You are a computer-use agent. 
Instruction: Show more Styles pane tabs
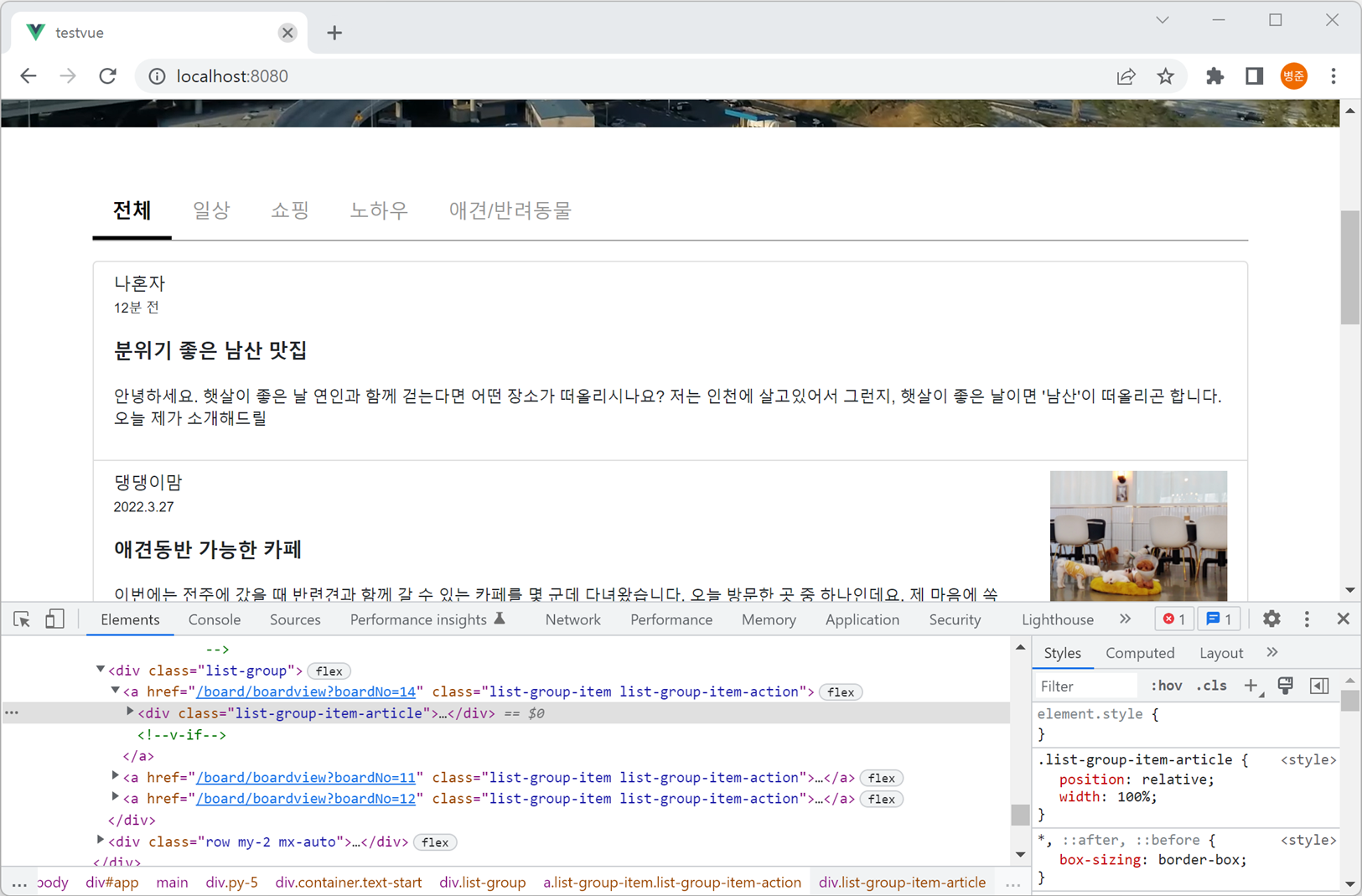(1272, 653)
